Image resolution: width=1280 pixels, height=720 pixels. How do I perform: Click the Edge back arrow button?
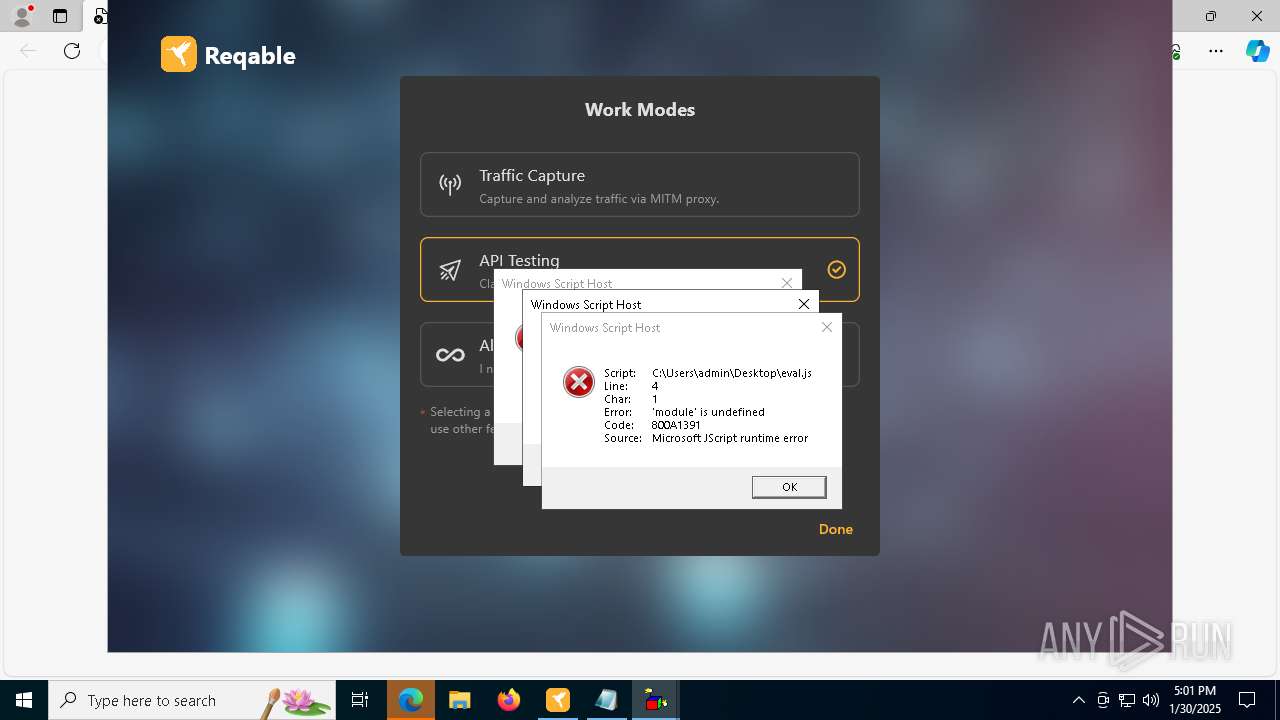pyautogui.click(x=28, y=51)
